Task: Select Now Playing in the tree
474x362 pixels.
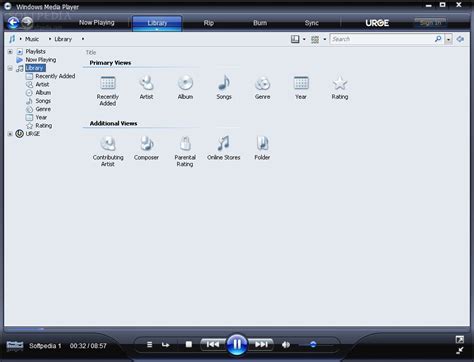Action: [41, 60]
